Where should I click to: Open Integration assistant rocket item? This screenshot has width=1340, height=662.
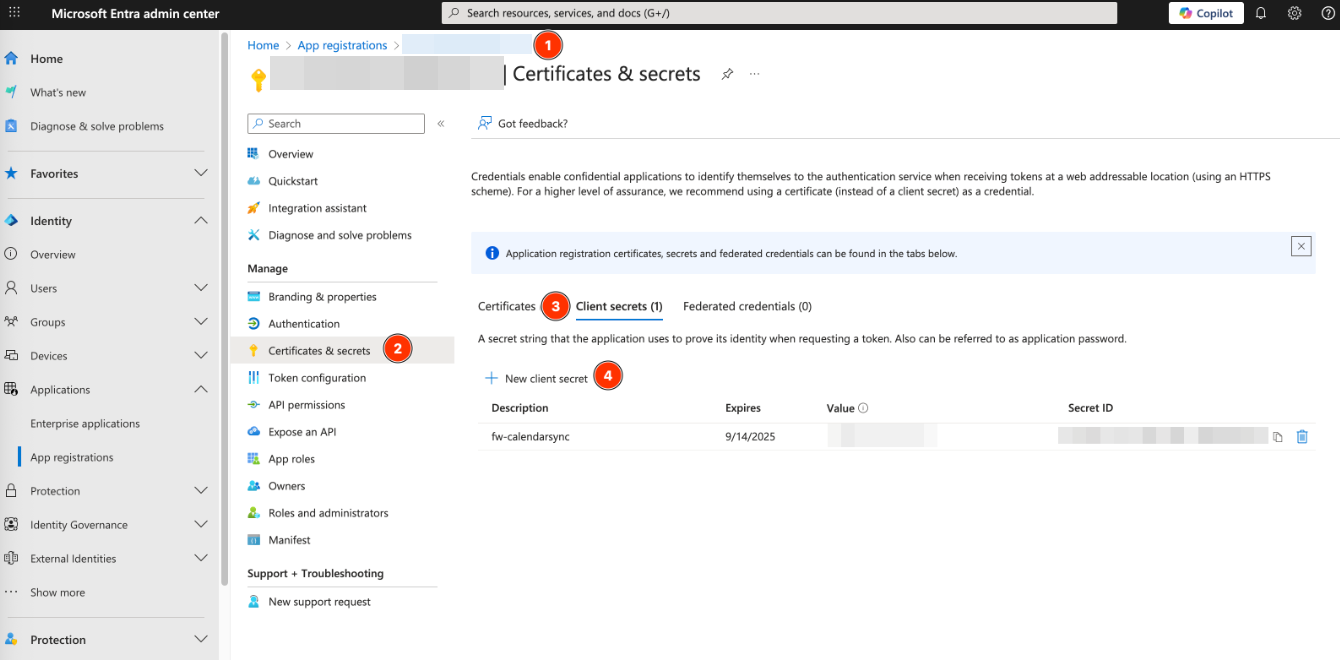click(x=318, y=208)
